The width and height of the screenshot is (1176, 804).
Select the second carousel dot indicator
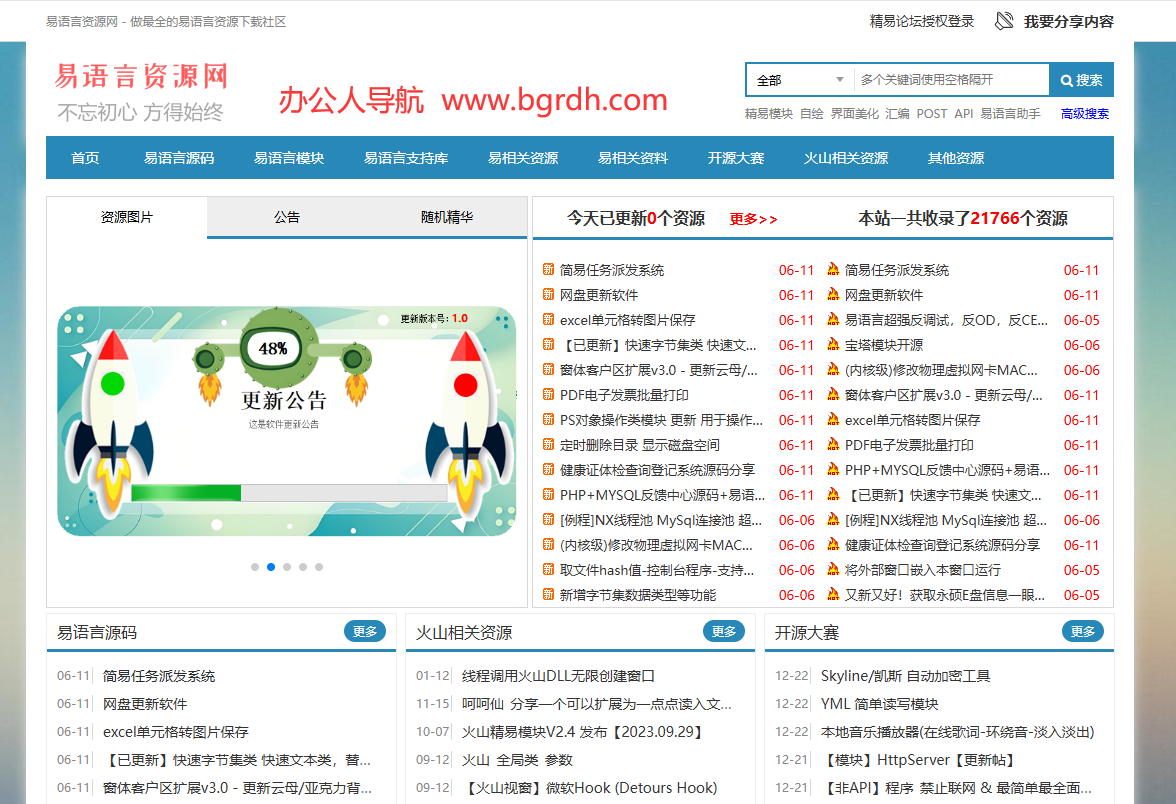271,567
